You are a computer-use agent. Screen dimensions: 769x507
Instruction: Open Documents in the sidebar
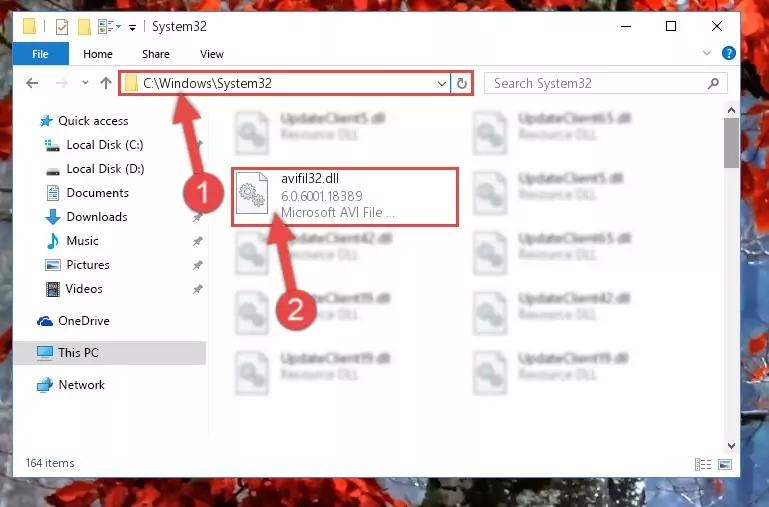point(98,193)
